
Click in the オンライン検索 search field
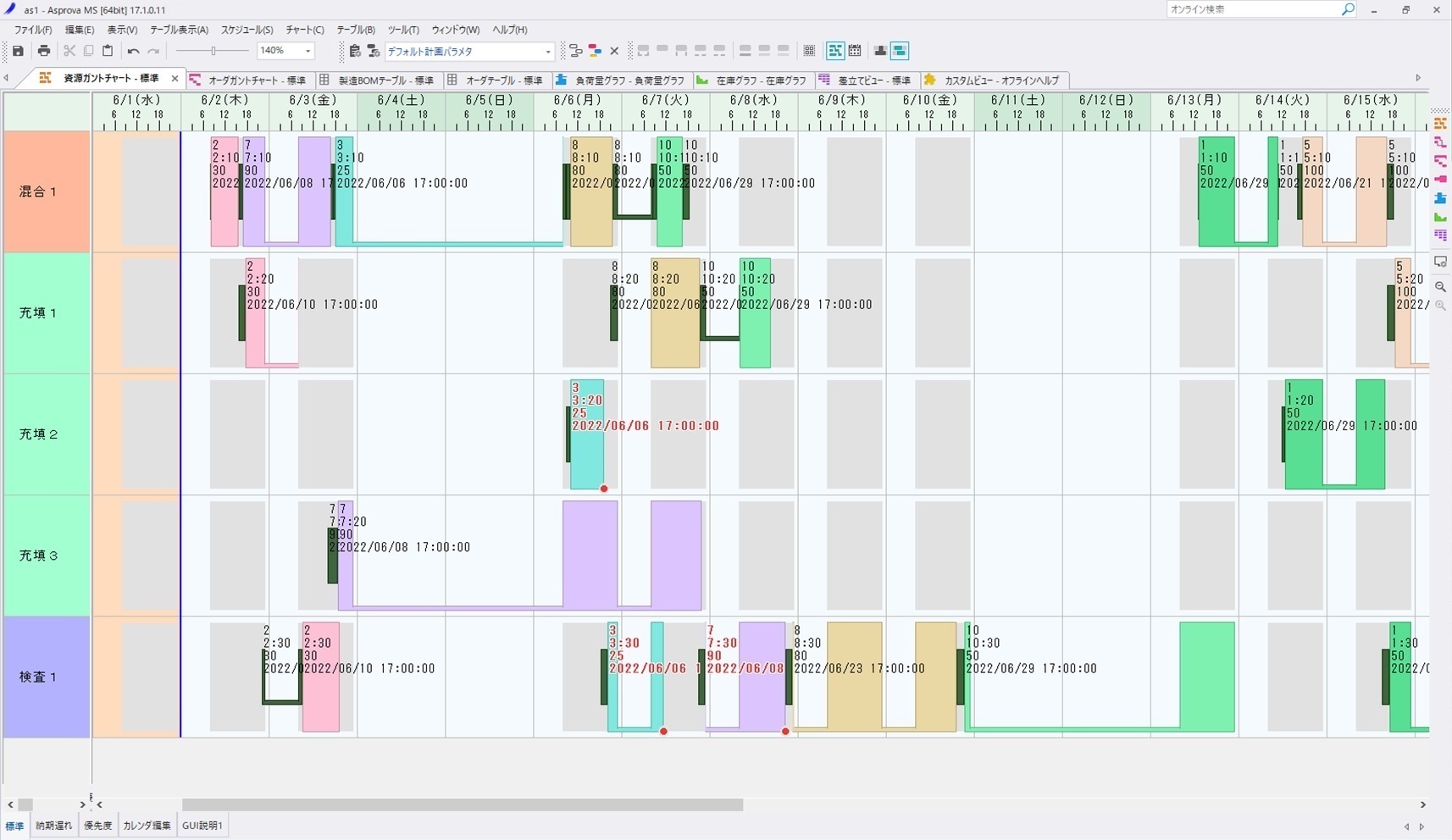(x=1252, y=9)
